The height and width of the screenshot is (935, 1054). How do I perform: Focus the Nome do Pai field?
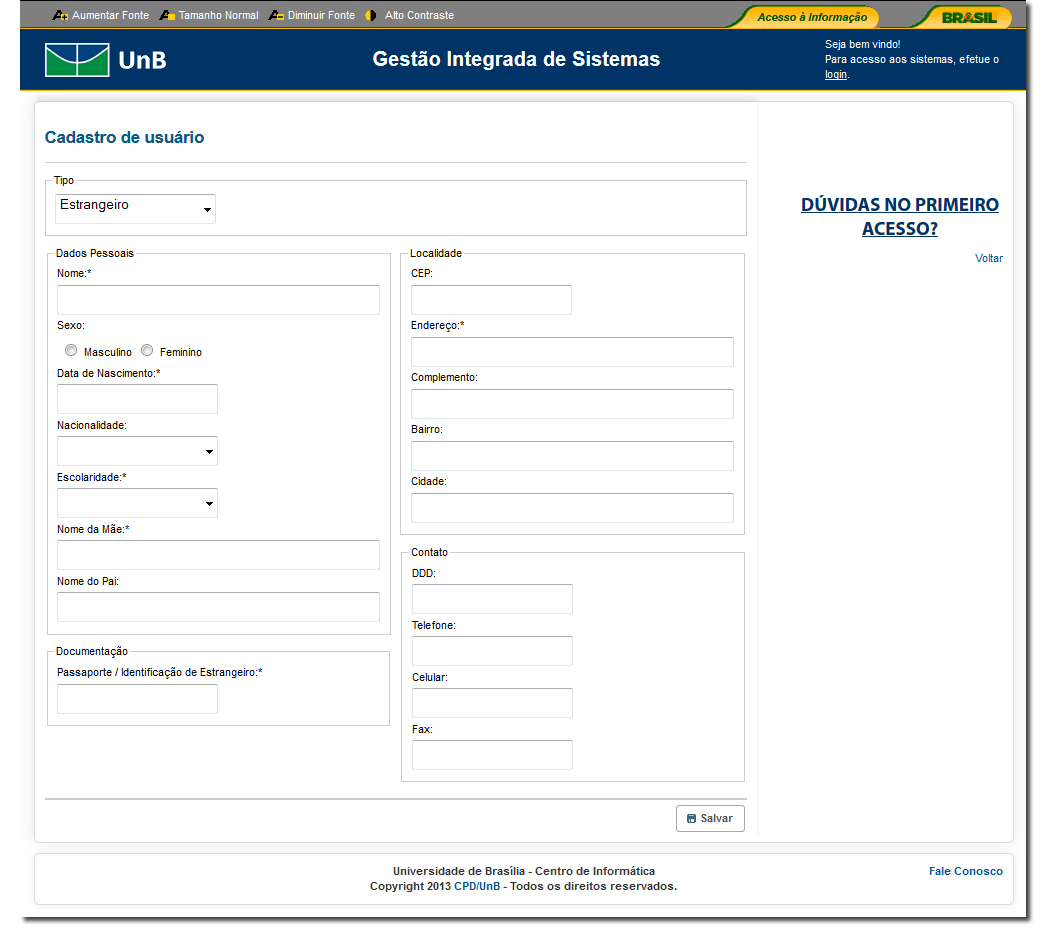click(x=218, y=607)
